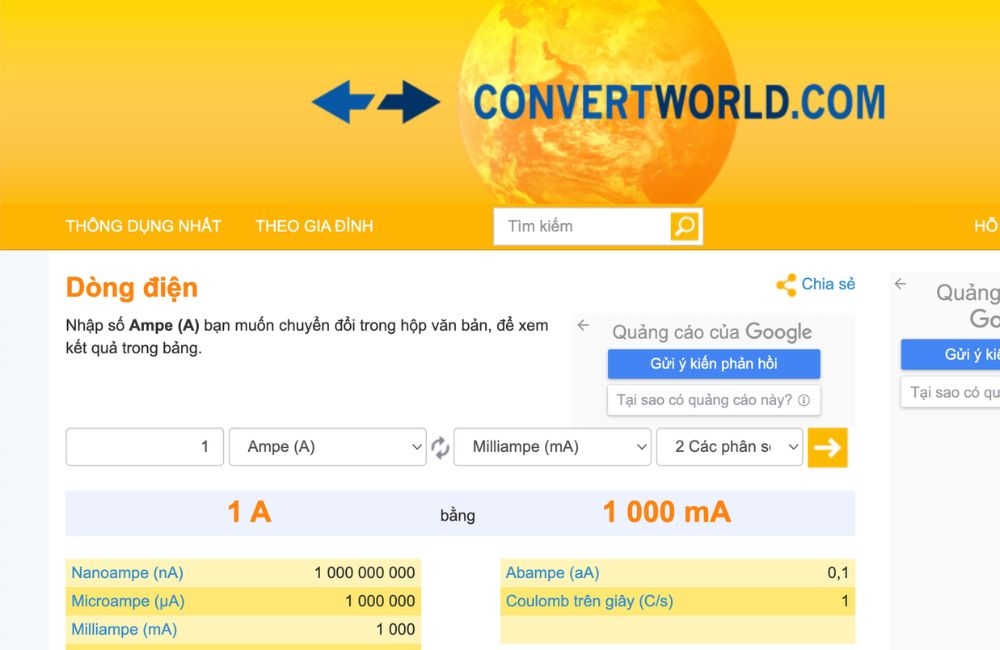
Task: Click the Chia sẻ share icon
Action: coord(786,284)
